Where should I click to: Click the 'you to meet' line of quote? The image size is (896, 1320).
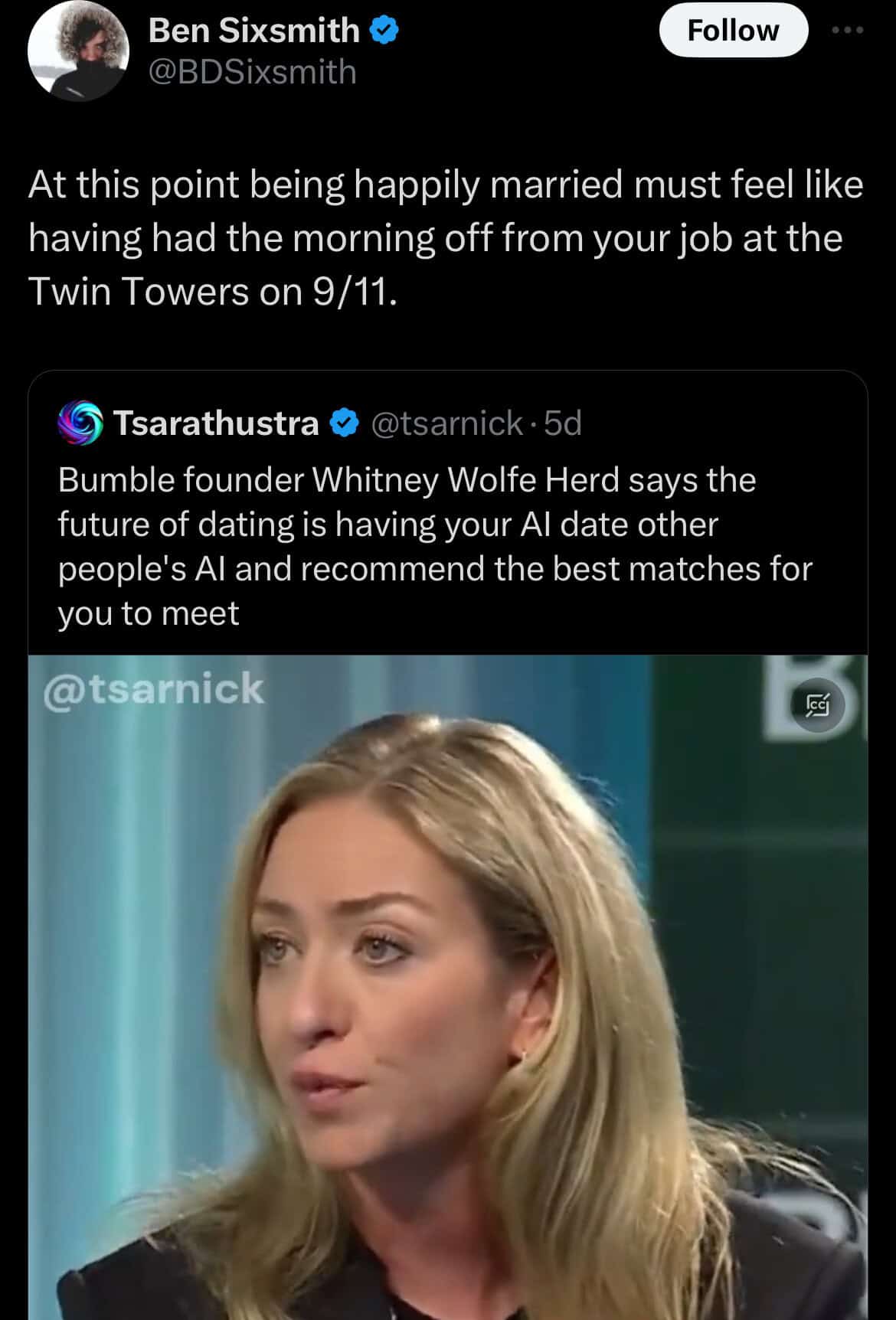pos(149,613)
